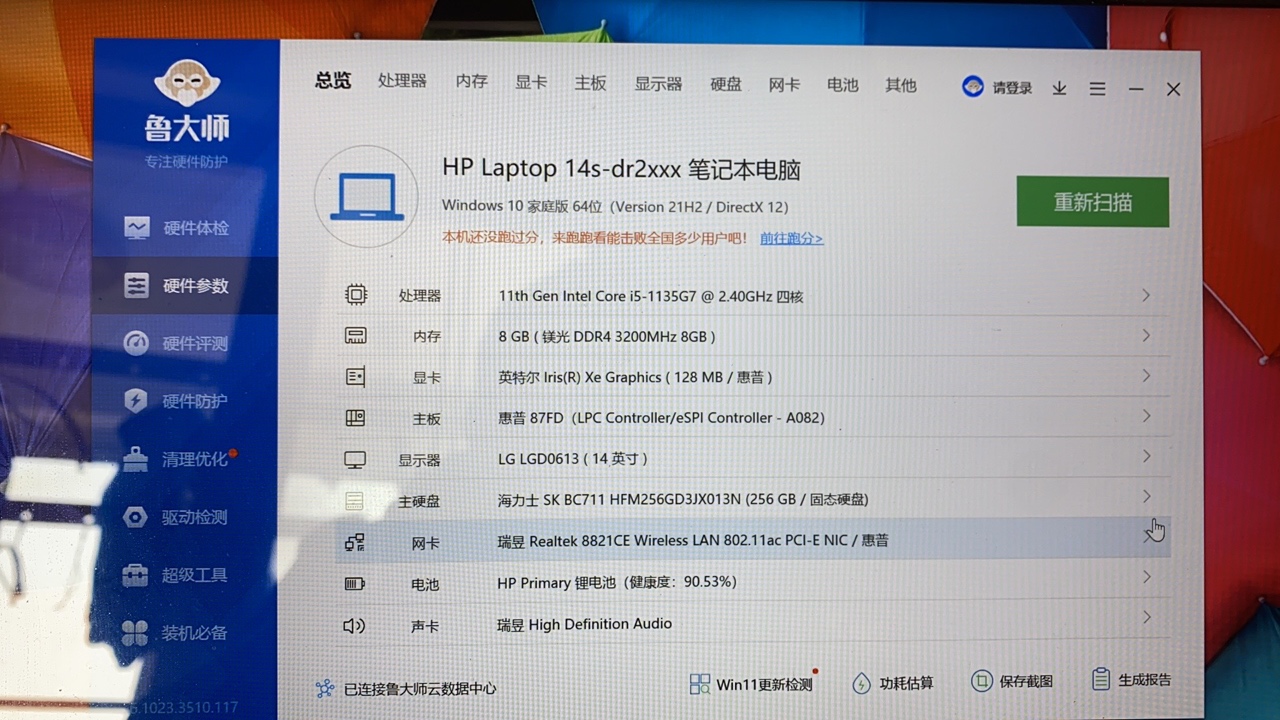1280x720 pixels.
Task: Expand the 电池 battery row chevron
Action: click(x=1146, y=578)
